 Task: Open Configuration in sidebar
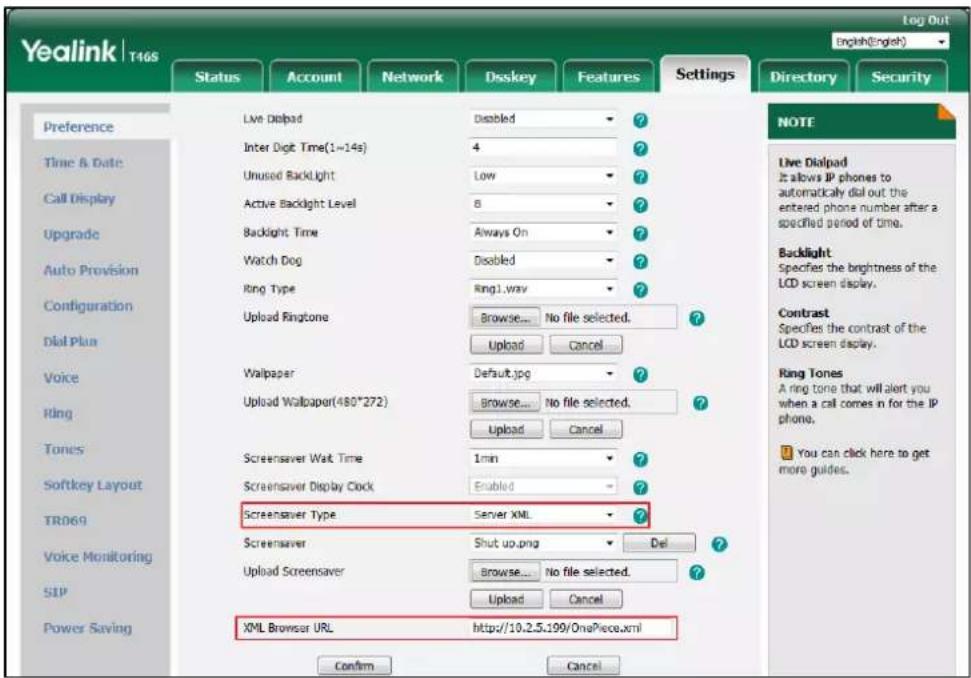tap(88, 306)
